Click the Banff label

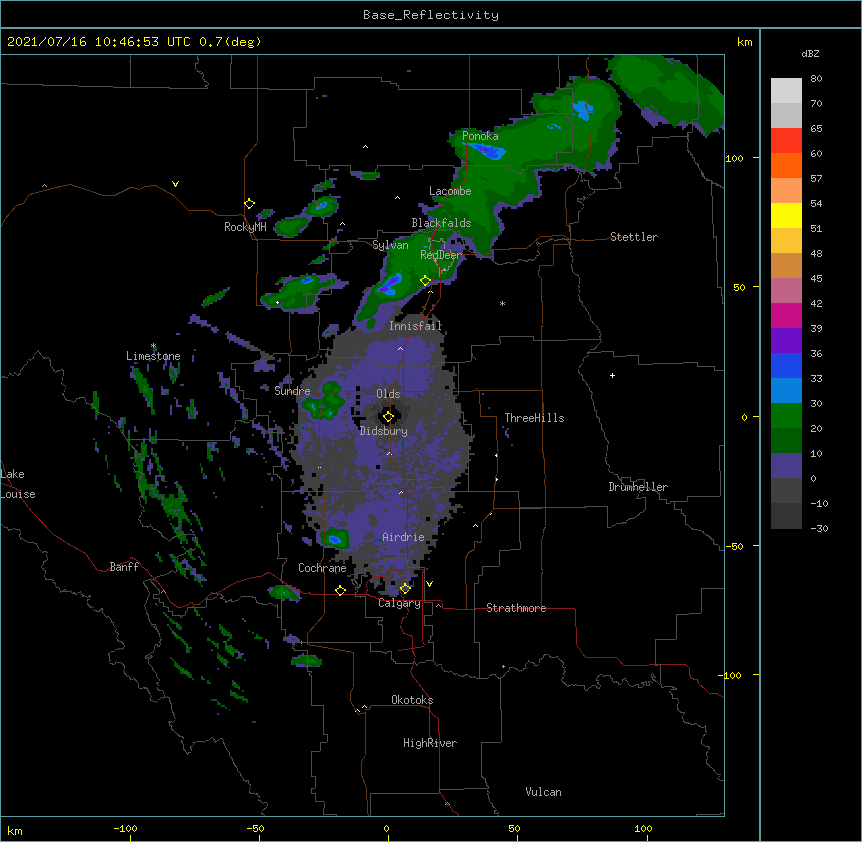[124, 567]
